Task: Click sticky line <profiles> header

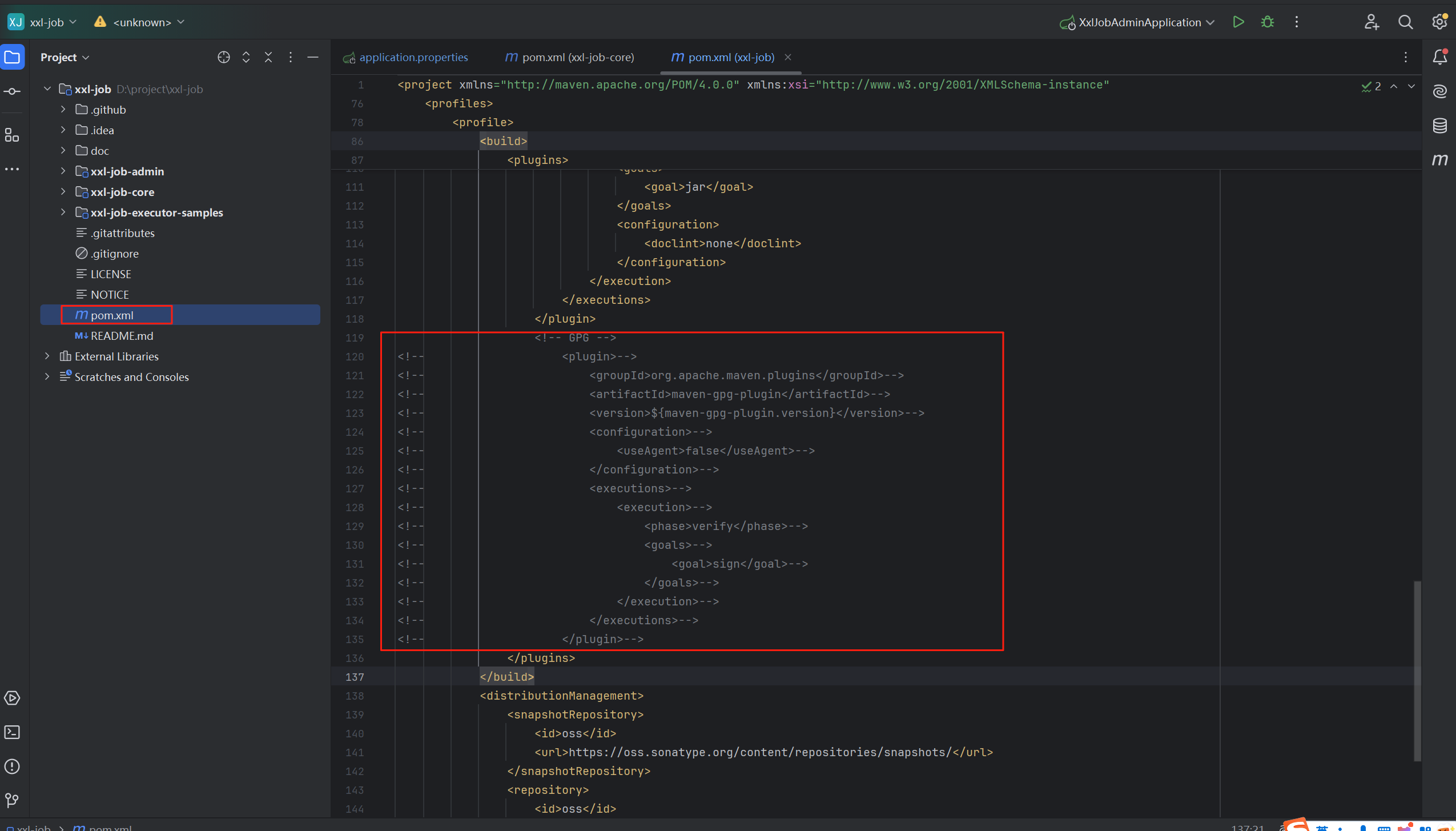Action: (458, 103)
